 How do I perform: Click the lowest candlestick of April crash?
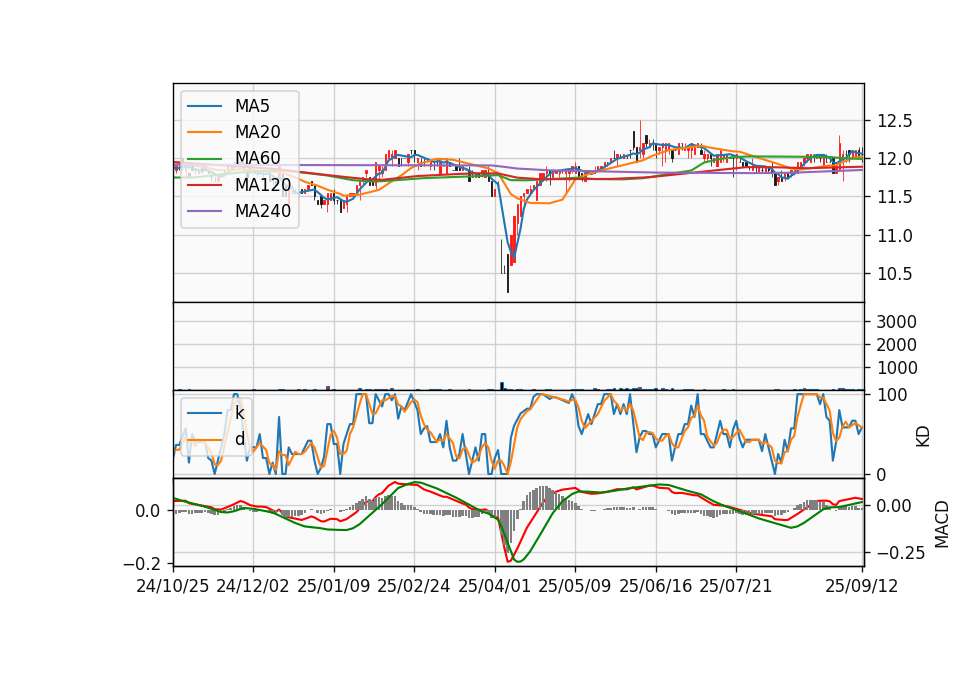(x=508, y=272)
